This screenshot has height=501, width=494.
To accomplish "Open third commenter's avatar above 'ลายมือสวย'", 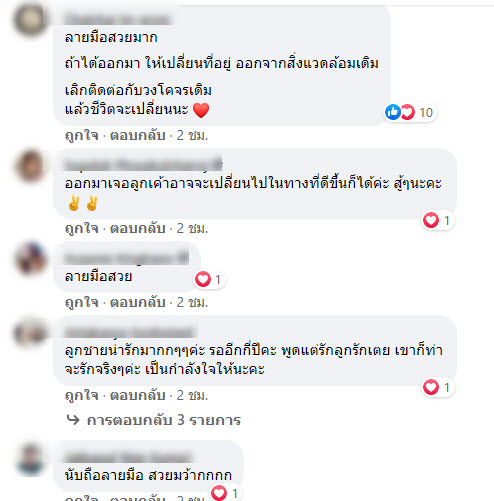I will [30, 259].
